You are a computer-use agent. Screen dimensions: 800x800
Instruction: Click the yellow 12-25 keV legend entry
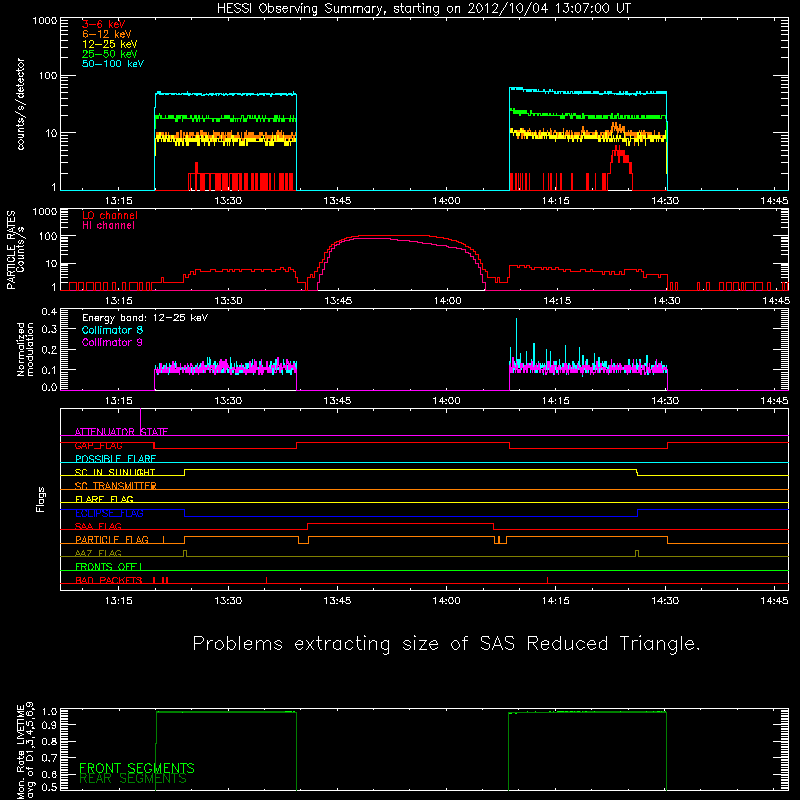point(109,44)
